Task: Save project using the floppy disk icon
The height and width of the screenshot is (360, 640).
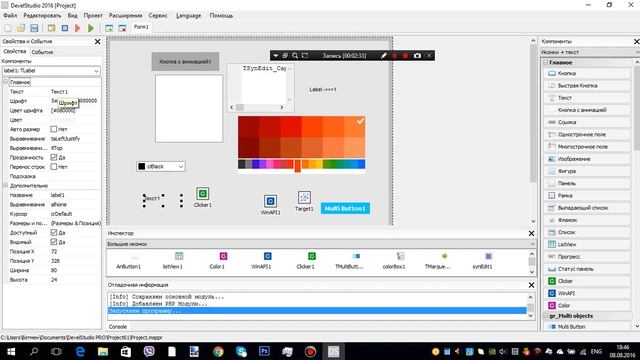Action: [34, 28]
